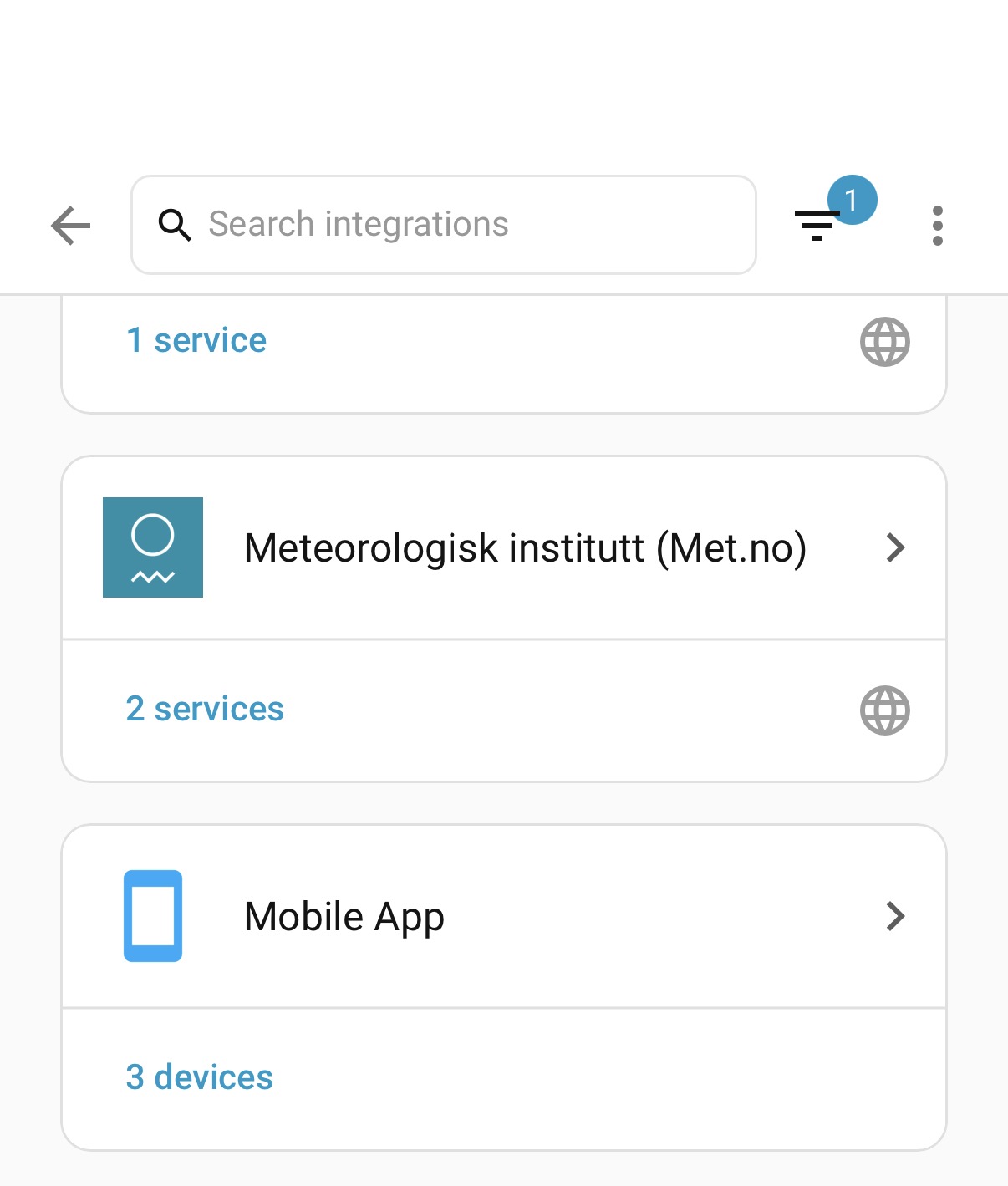Open the three-dot overflow menu
Viewport: 1008px width, 1186px height.
938,226
